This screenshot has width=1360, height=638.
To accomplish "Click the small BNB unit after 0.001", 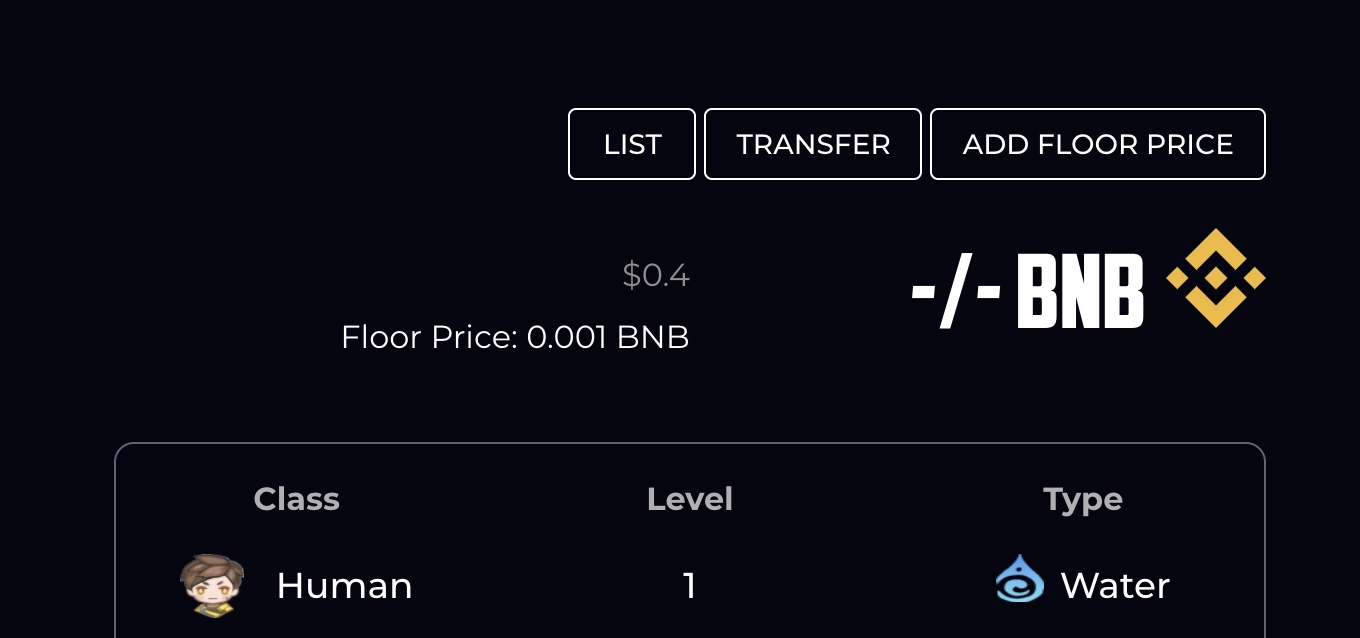I will point(653,337).
